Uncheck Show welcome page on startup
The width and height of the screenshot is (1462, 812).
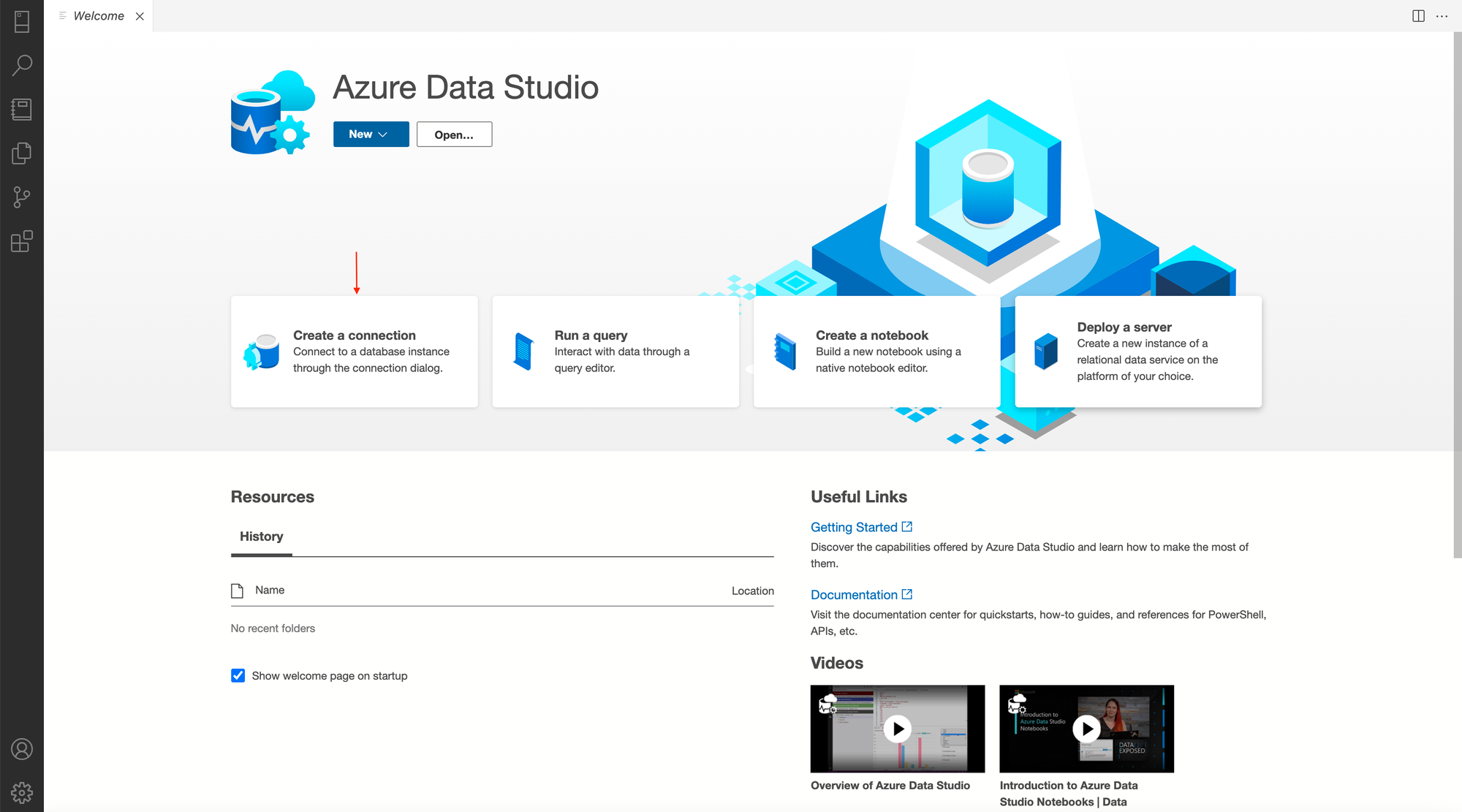[238, 675]
